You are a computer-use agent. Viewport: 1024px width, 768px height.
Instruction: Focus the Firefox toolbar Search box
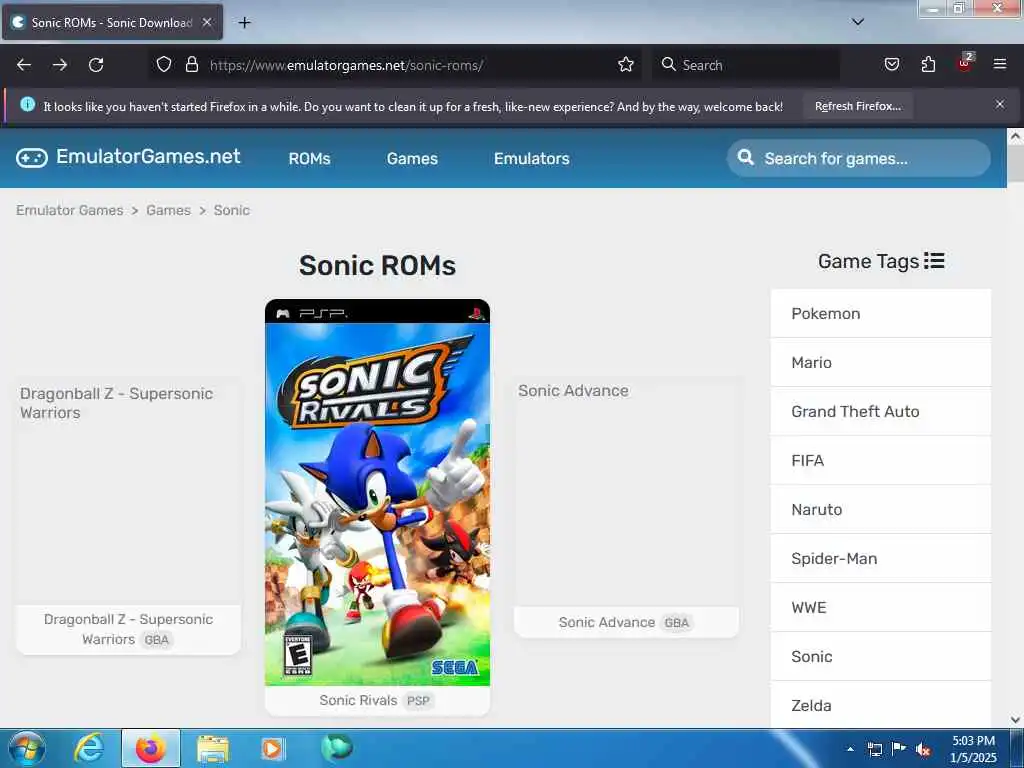tap(746, 65)
